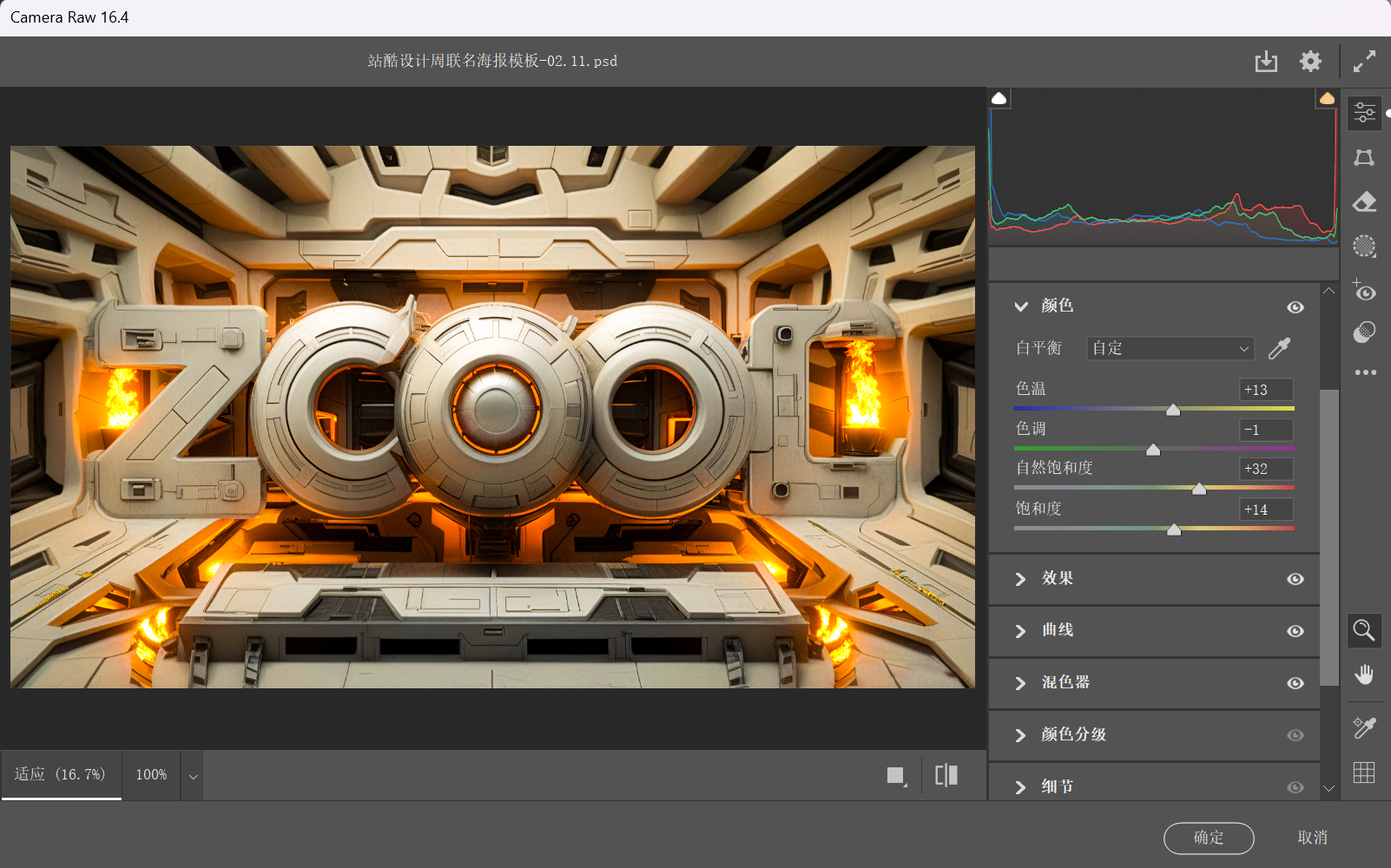Set zoom to 100%
Screen dimensions: 1391x868
coord(151,774)
